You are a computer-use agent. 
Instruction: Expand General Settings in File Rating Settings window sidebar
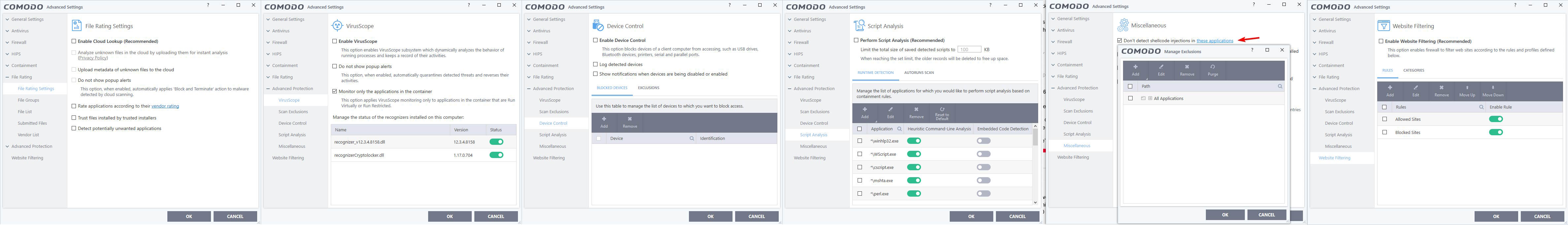[7, 19]
